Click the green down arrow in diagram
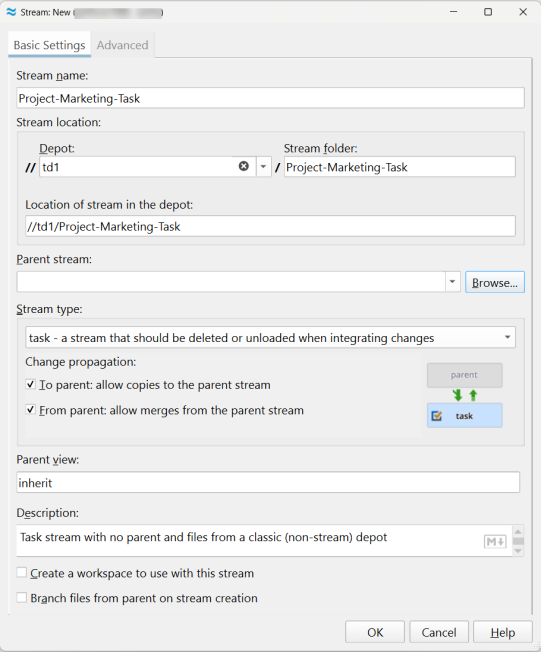 pyautogui.click(x=457, y=395)
